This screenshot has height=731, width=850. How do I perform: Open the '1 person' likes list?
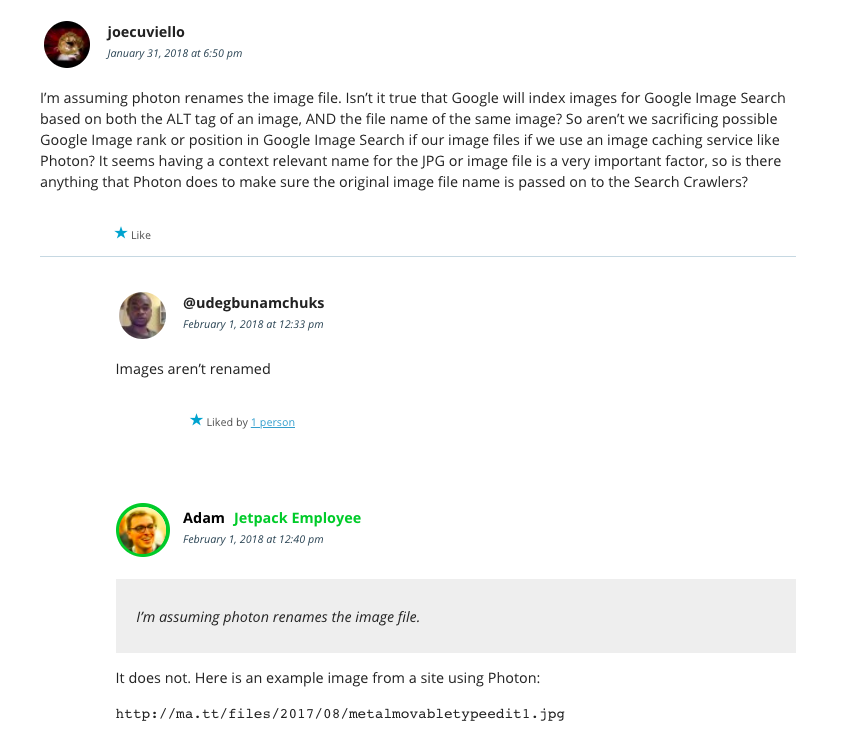[272, 422]
